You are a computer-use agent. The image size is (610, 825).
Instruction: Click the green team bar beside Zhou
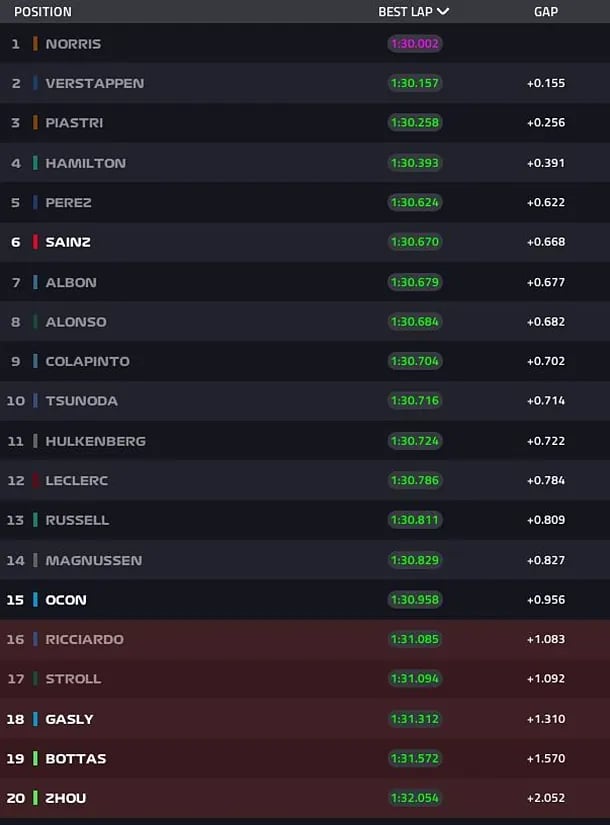(35, 798)
